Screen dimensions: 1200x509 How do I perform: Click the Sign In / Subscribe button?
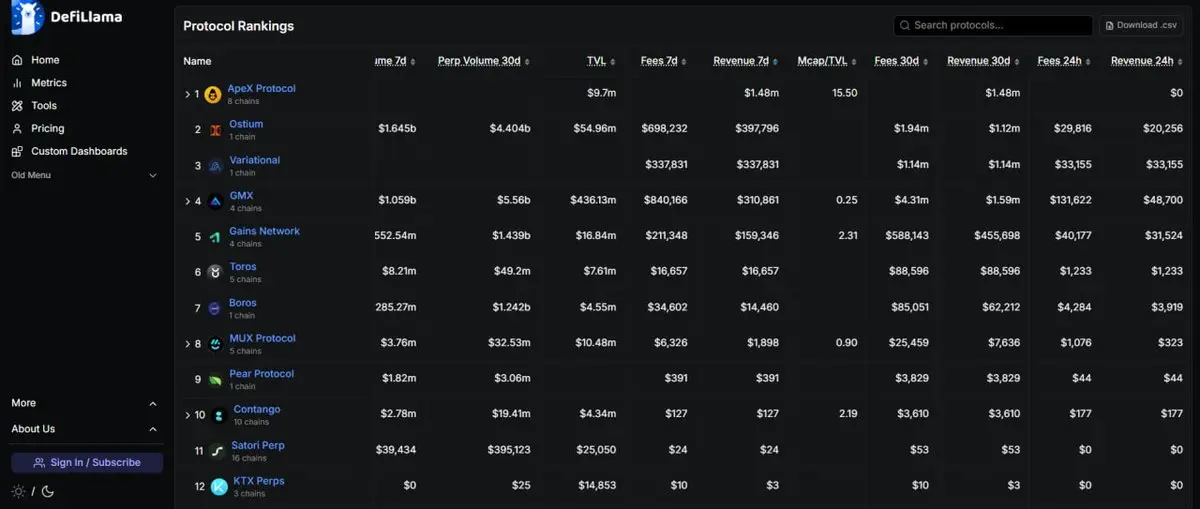[x=87, y=463]
